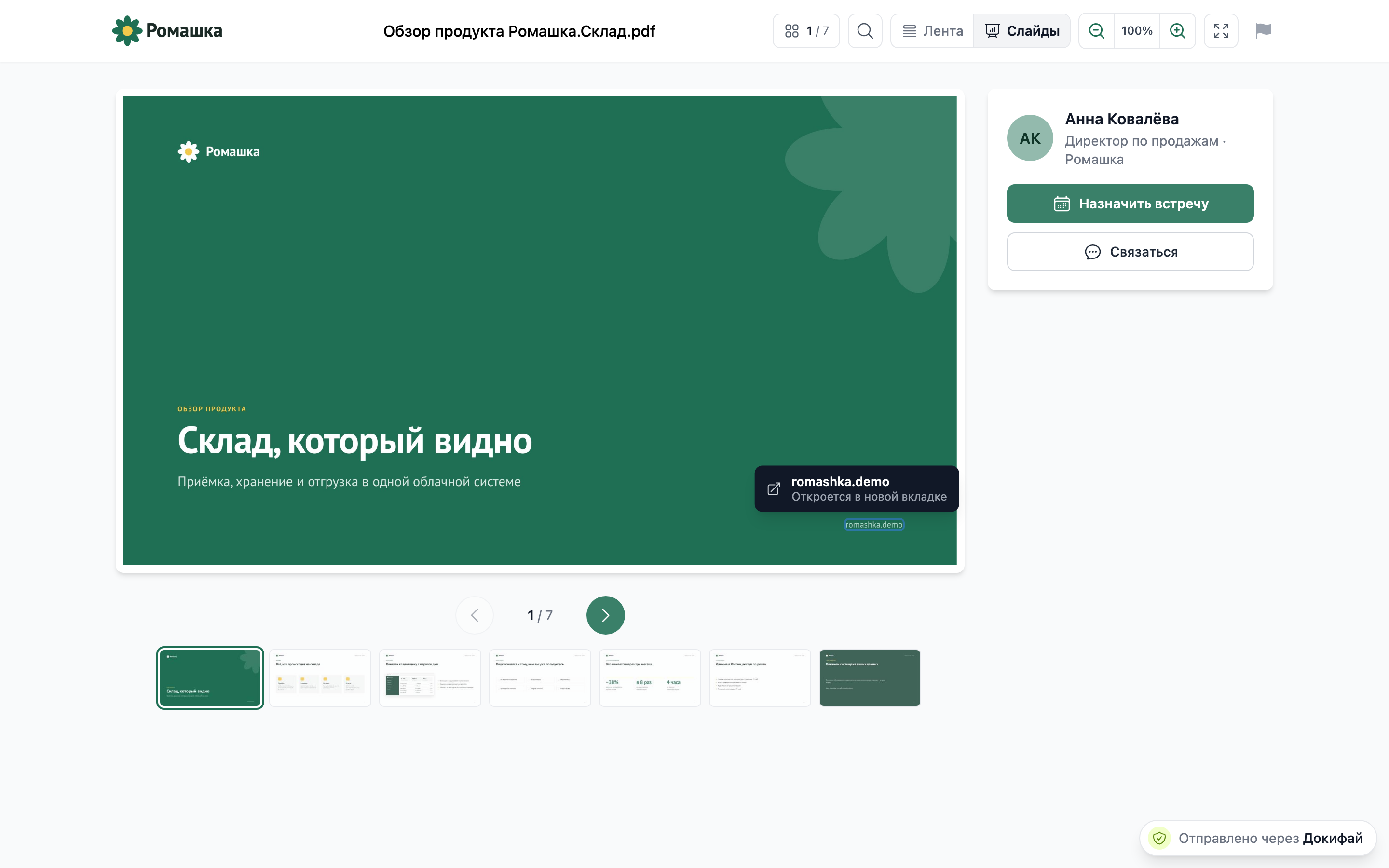Click the flag report icon
Screen dimensions: 1389x868
click(x=1263, y=31)
